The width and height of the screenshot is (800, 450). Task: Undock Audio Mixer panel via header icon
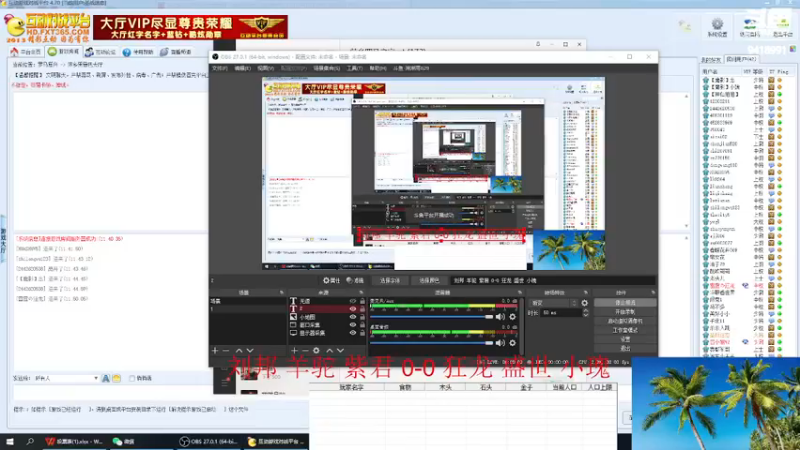click(519, 292)
